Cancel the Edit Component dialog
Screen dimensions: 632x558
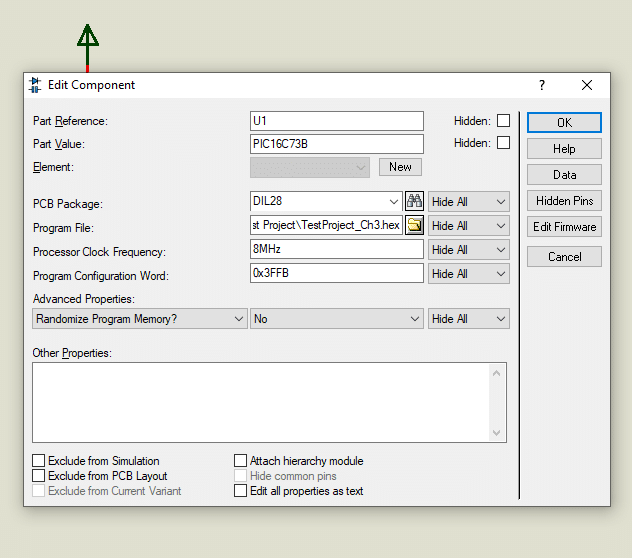(564, 257)
